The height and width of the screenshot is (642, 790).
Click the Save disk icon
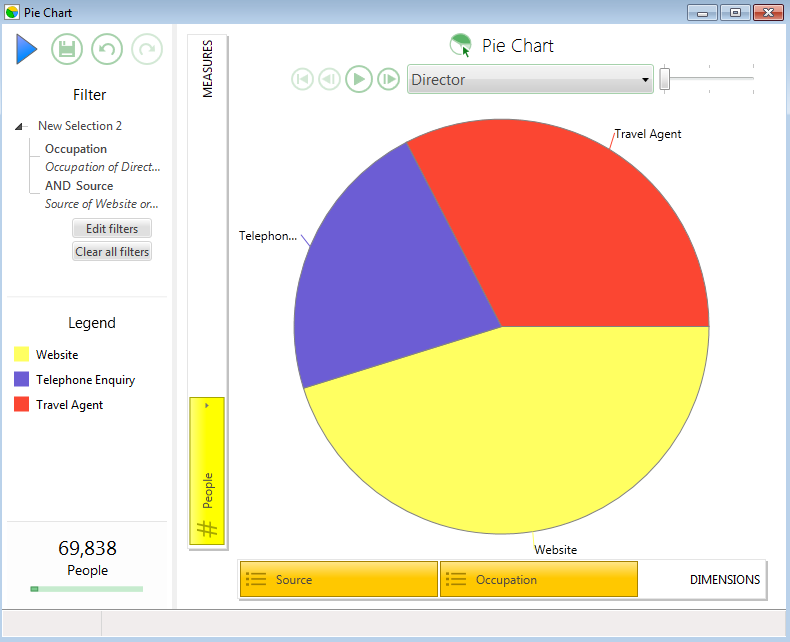pos(67,49)
